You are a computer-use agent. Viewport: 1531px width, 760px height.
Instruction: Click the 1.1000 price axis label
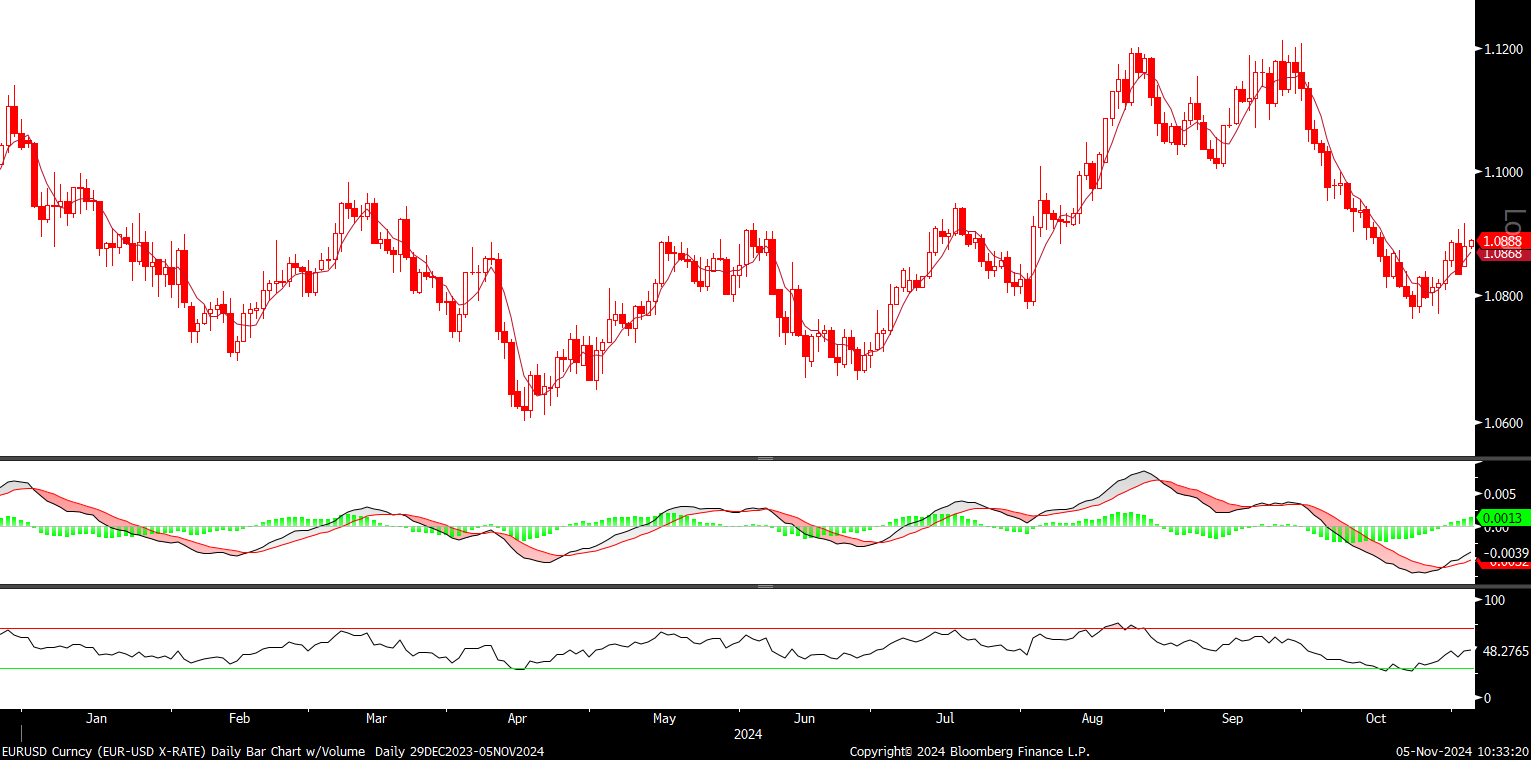[1503, 172]
